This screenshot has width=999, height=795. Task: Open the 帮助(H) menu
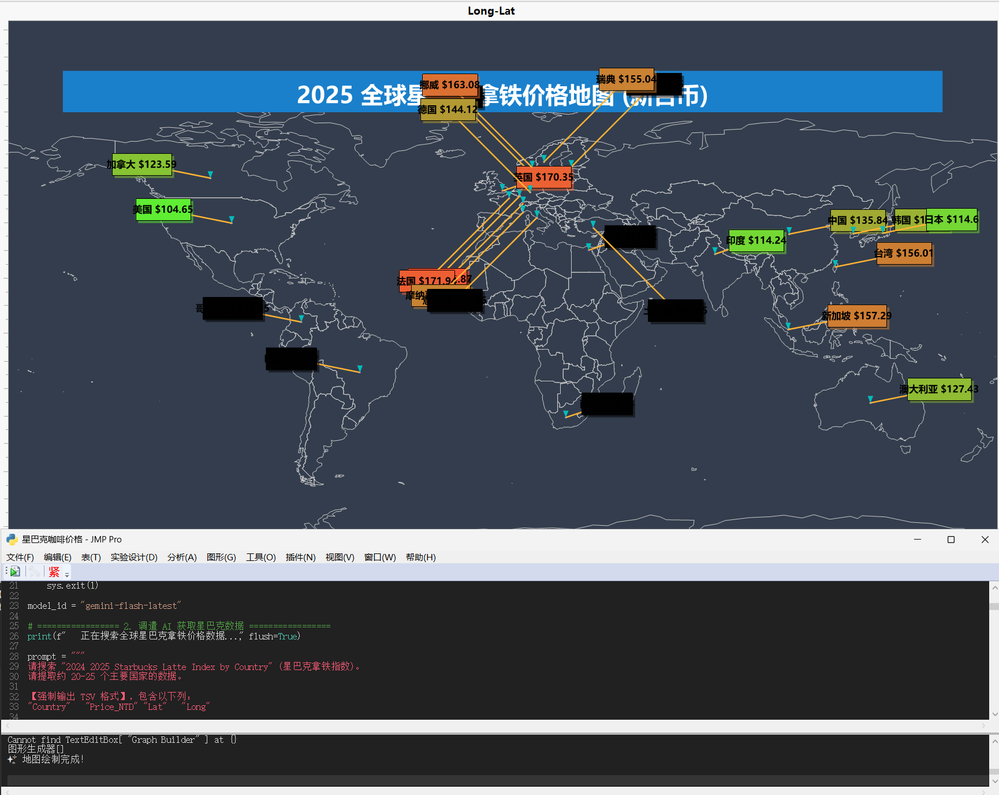(420, 557)
